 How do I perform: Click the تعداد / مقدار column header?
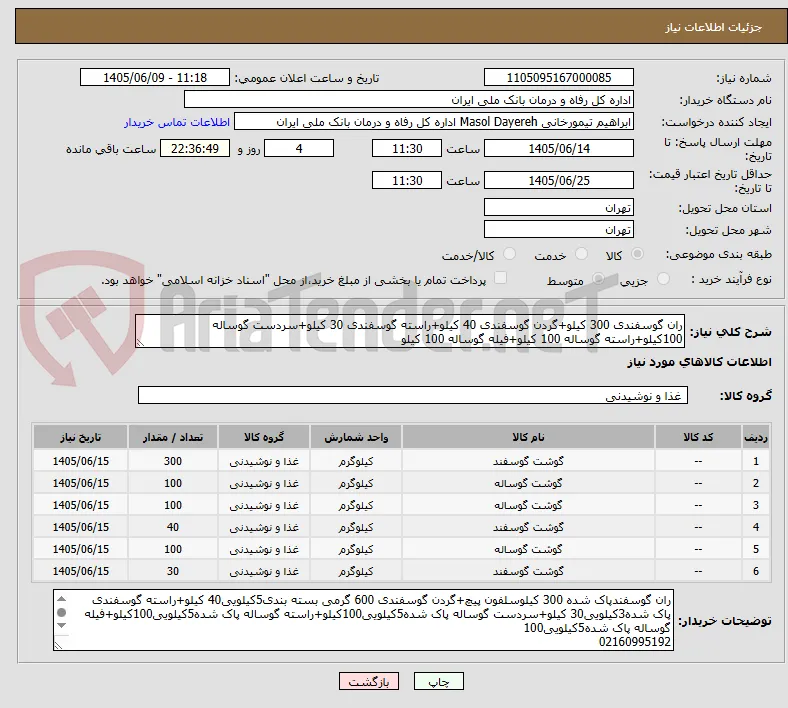tap(173, 437)
